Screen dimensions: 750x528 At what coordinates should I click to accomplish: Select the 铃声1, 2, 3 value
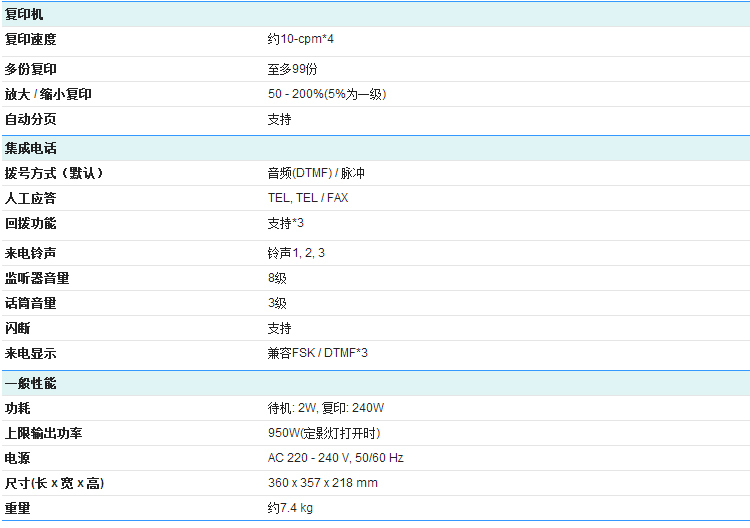click(296, 253)
